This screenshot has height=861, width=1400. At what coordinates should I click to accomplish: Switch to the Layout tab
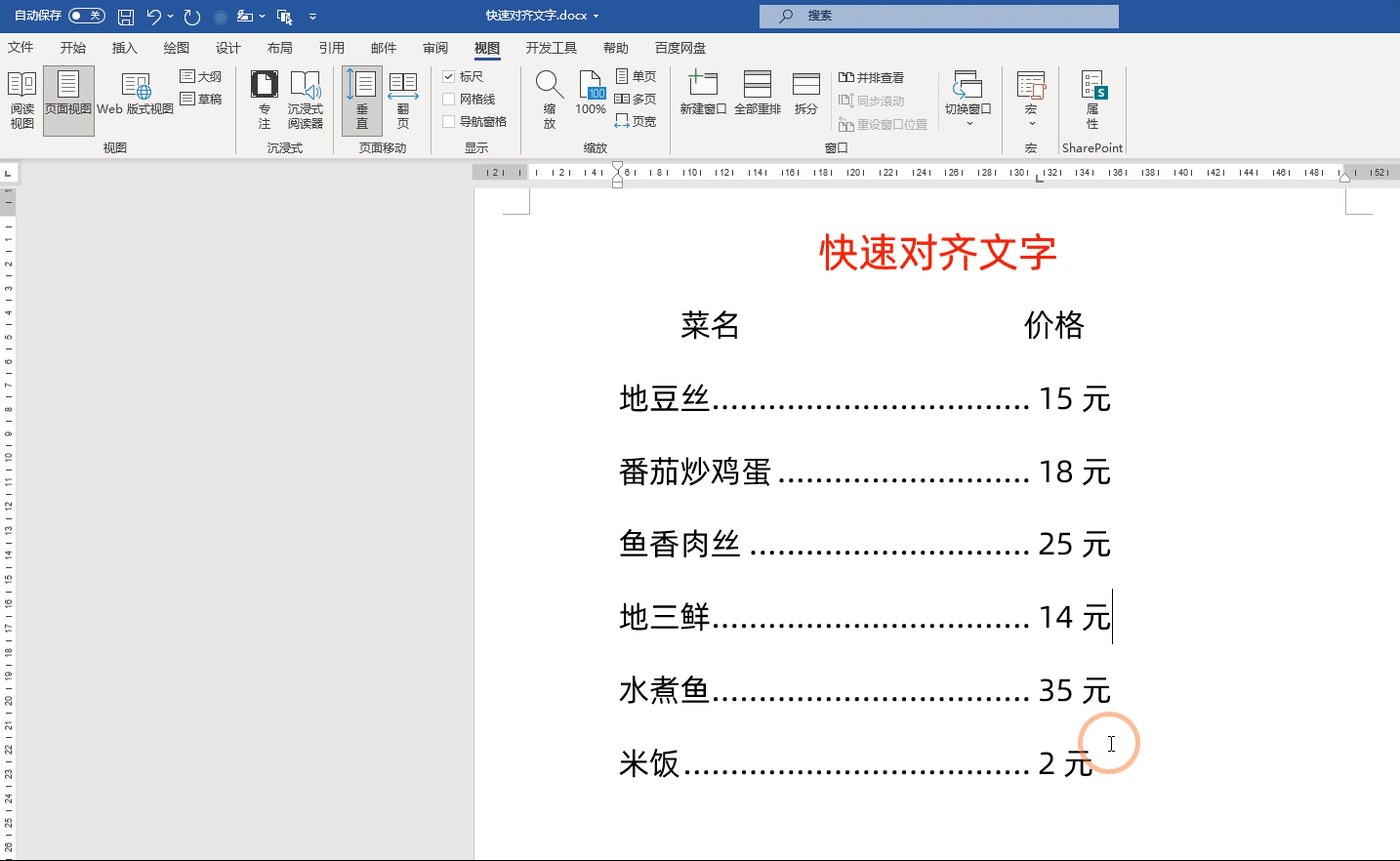tap(279, 48)
